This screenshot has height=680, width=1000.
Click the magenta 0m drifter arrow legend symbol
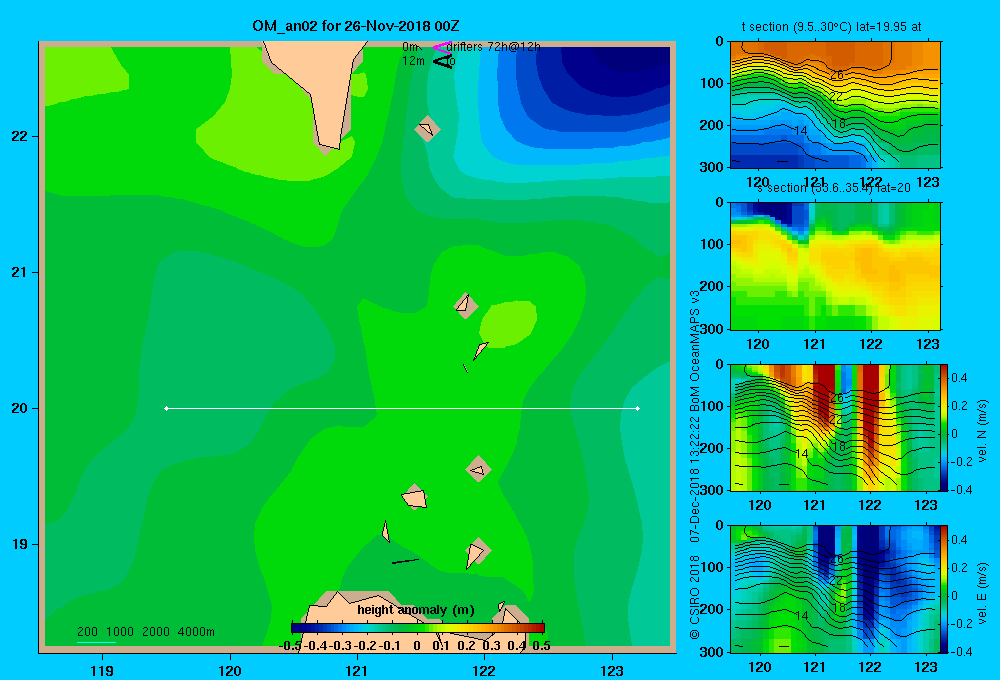(441, 47)
